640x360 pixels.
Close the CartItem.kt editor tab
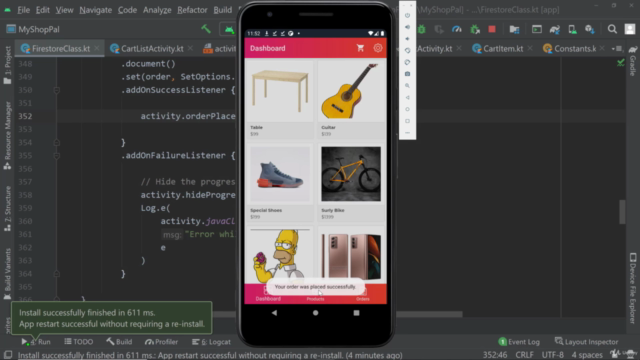click(530, 49)
